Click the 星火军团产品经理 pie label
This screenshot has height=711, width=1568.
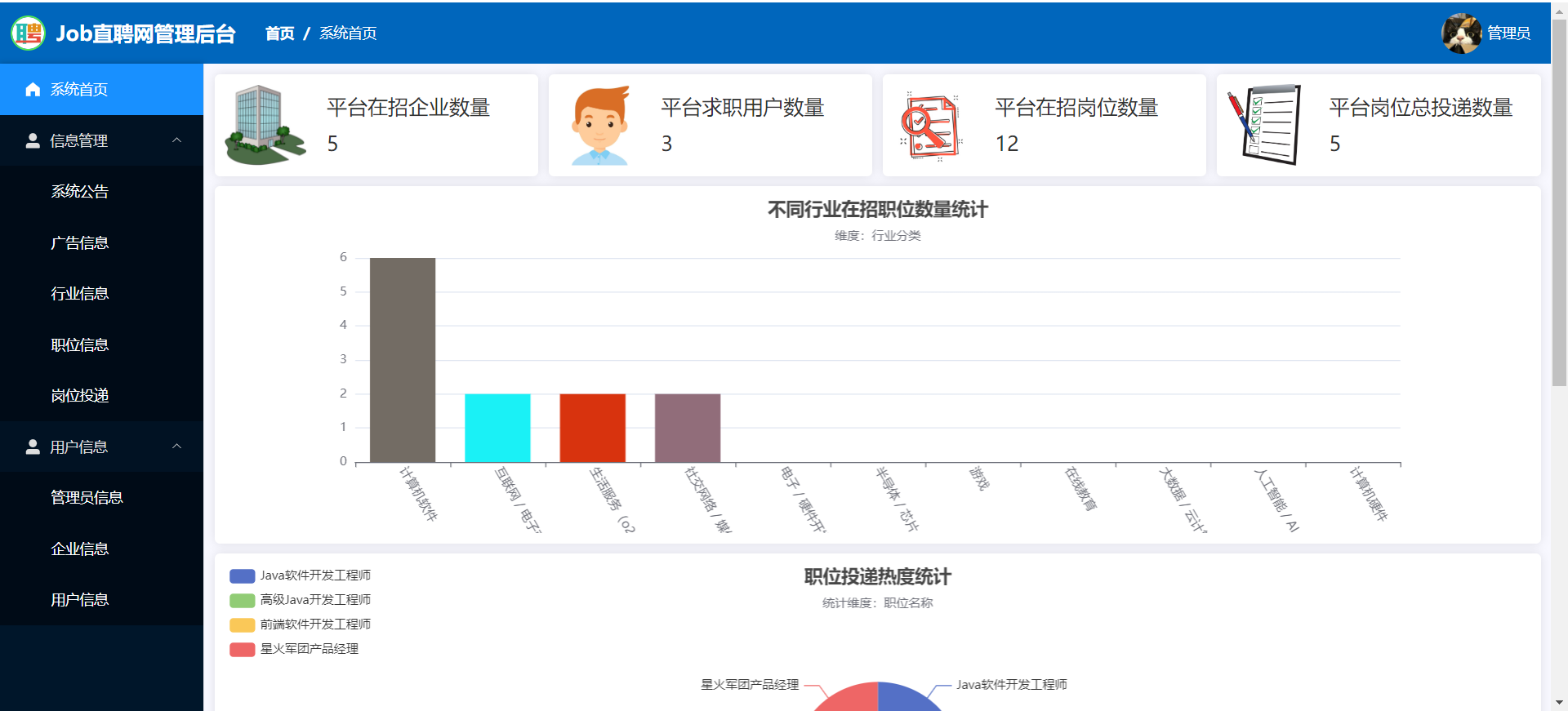click(750, 685)
